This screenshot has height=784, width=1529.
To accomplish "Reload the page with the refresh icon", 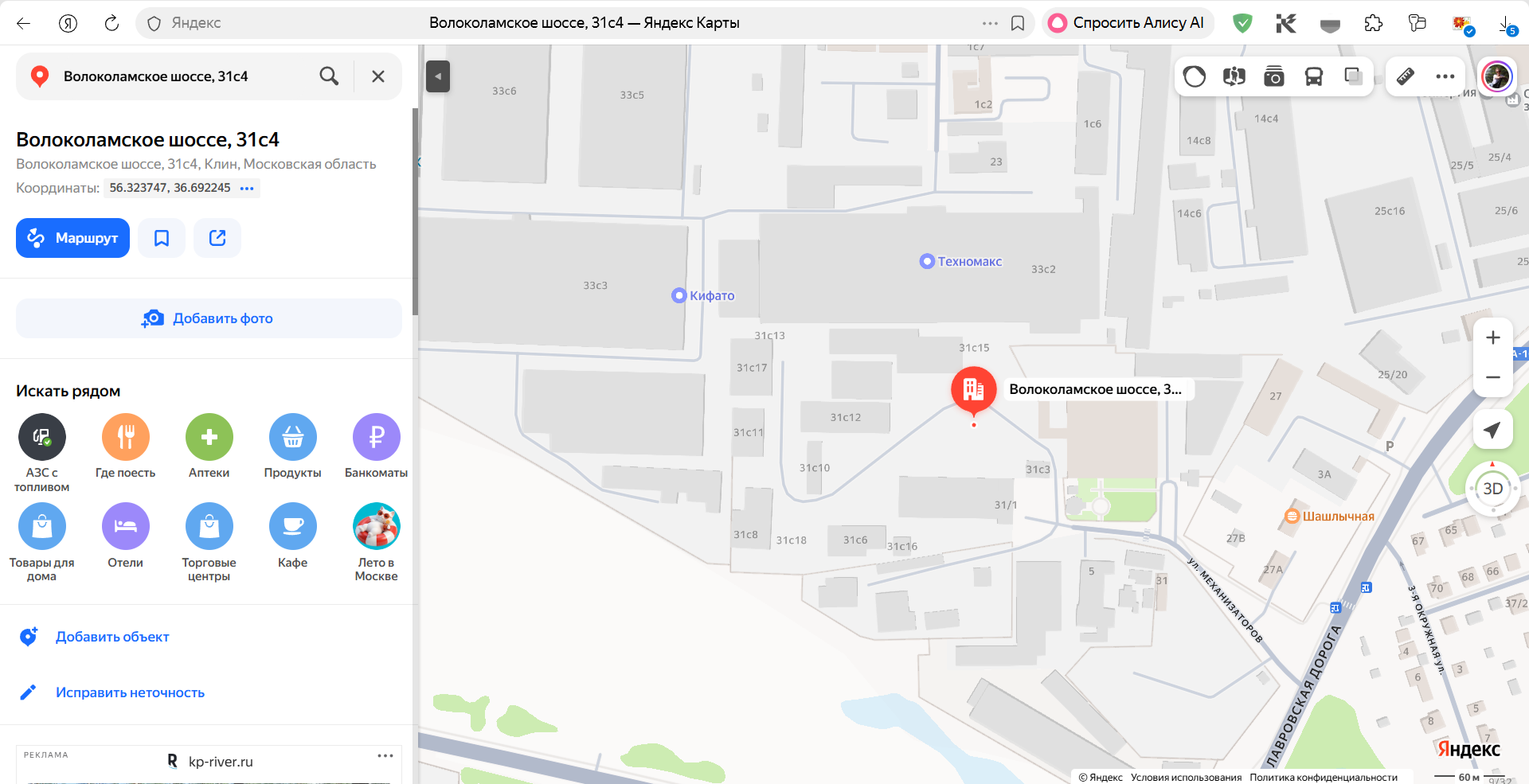I will point(111,23).
